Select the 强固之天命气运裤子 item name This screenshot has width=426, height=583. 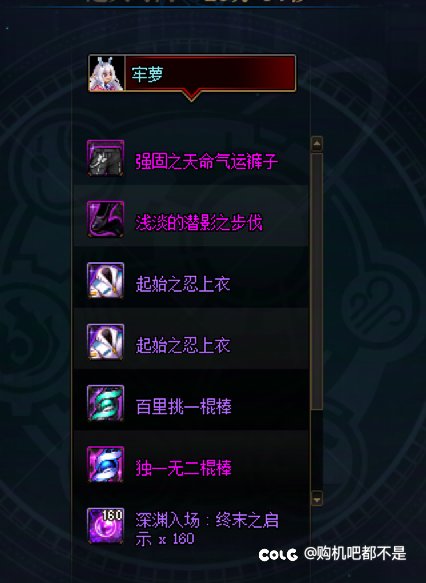coord(206,162)
